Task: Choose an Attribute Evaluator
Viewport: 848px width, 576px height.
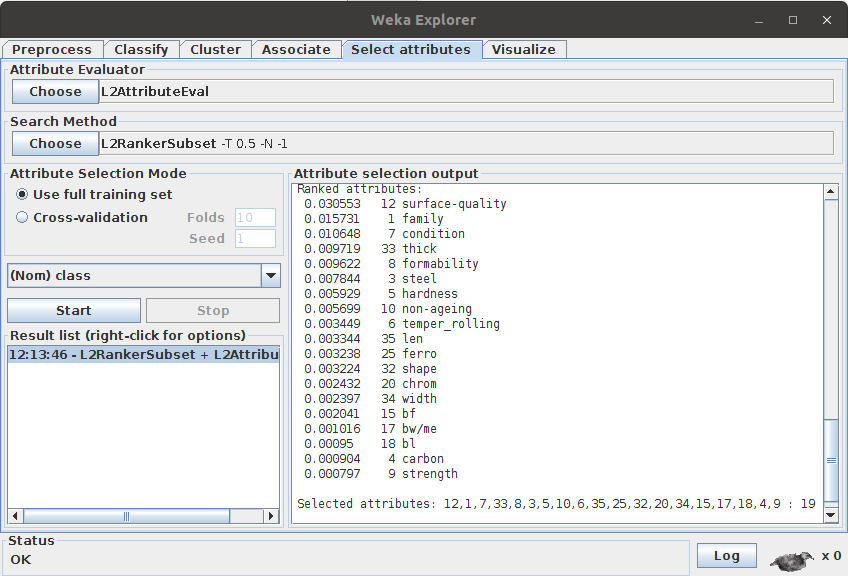Action: pos(55,91)
